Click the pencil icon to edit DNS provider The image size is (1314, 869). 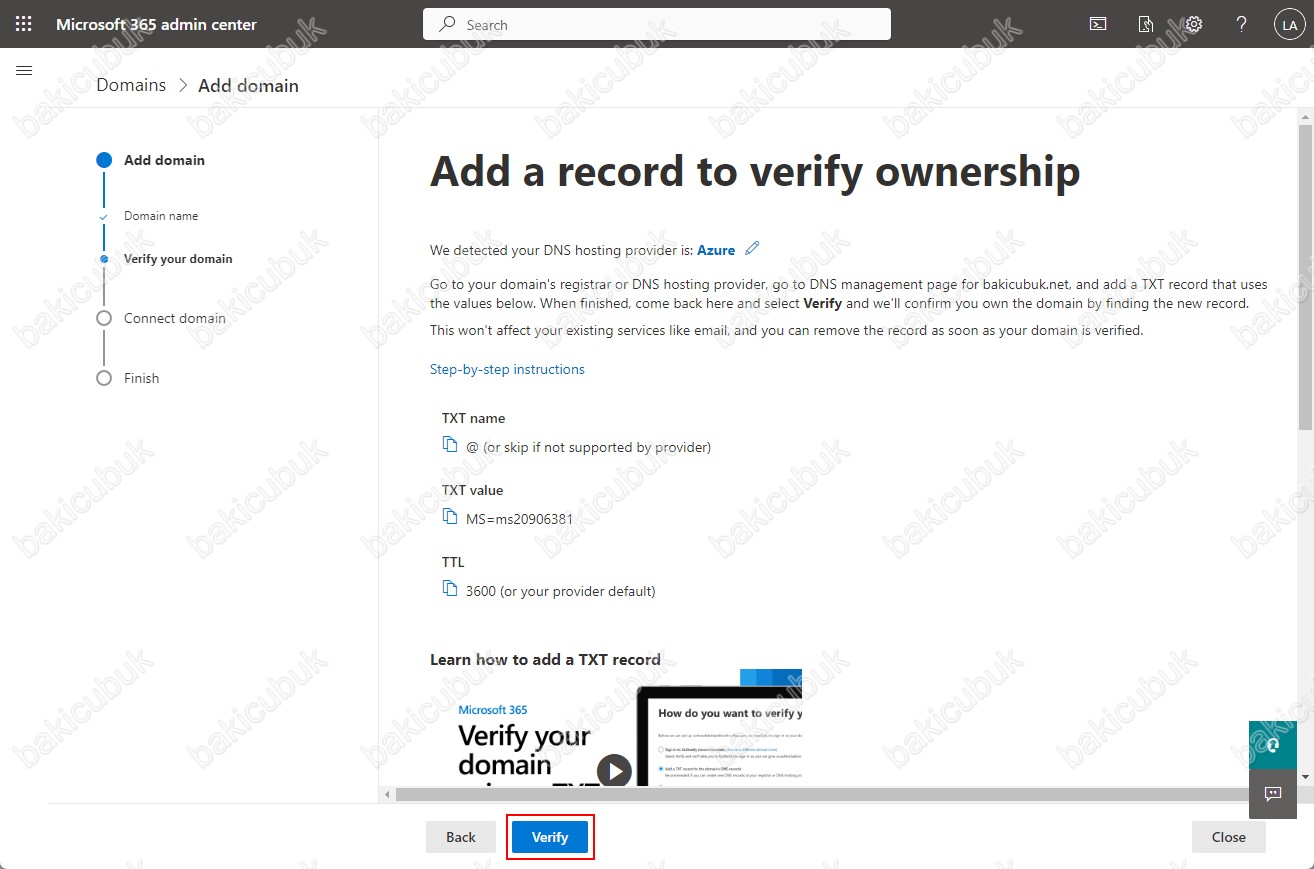tap(753, 248)
